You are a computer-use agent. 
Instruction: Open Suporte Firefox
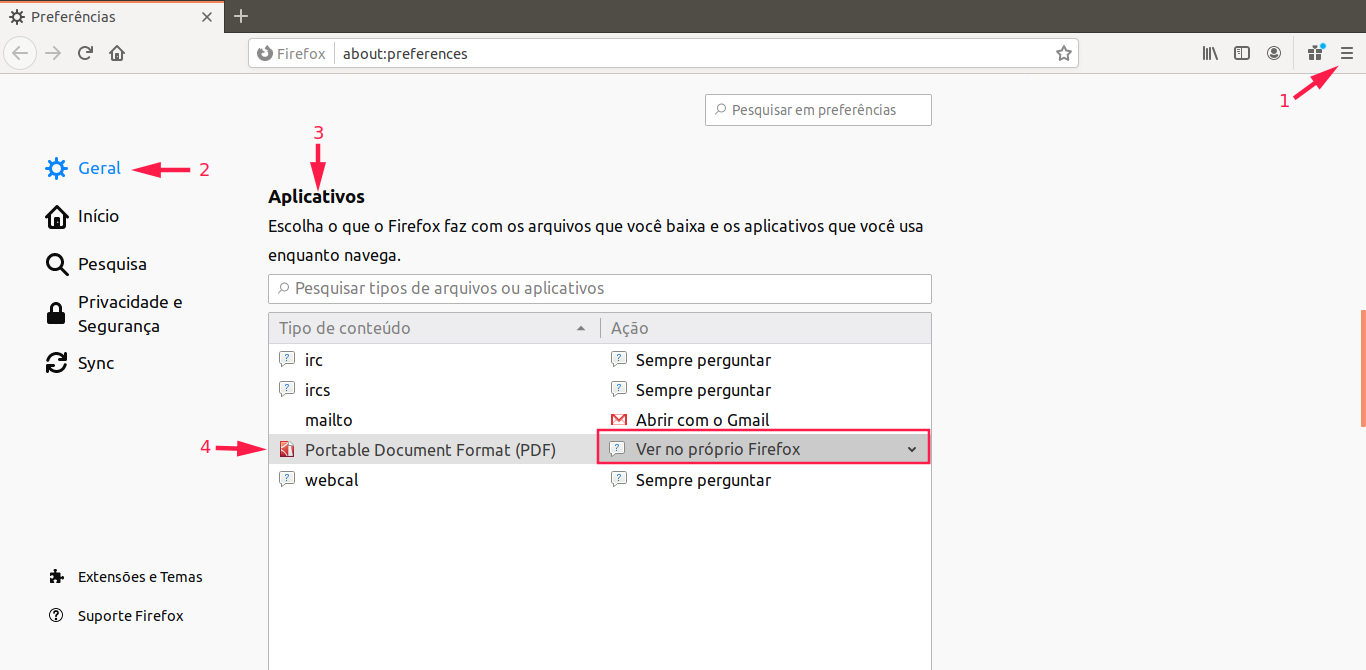(131, 615)
